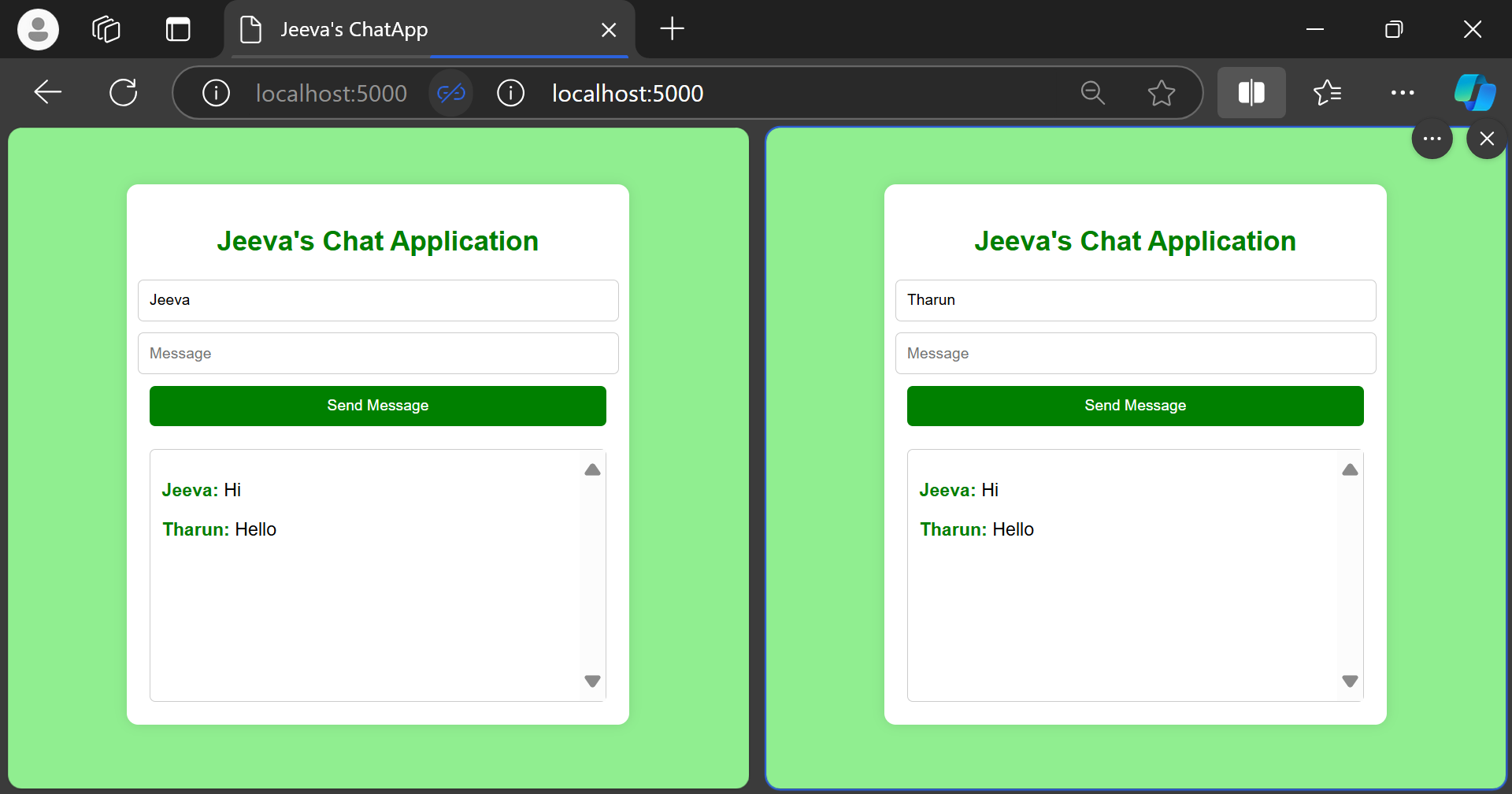The height and width of the screenshot is (794, 1512).
Task: View site info for right split pane
Action: tap(510, 93)
